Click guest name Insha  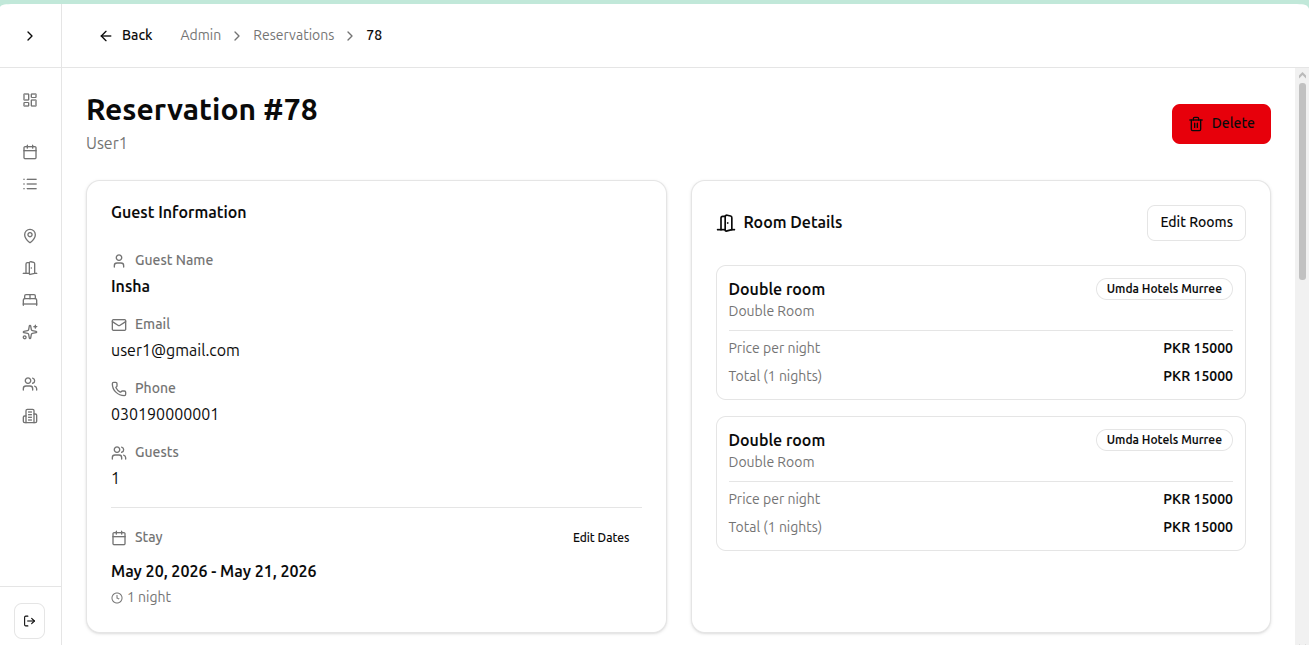tap(130, 286)
